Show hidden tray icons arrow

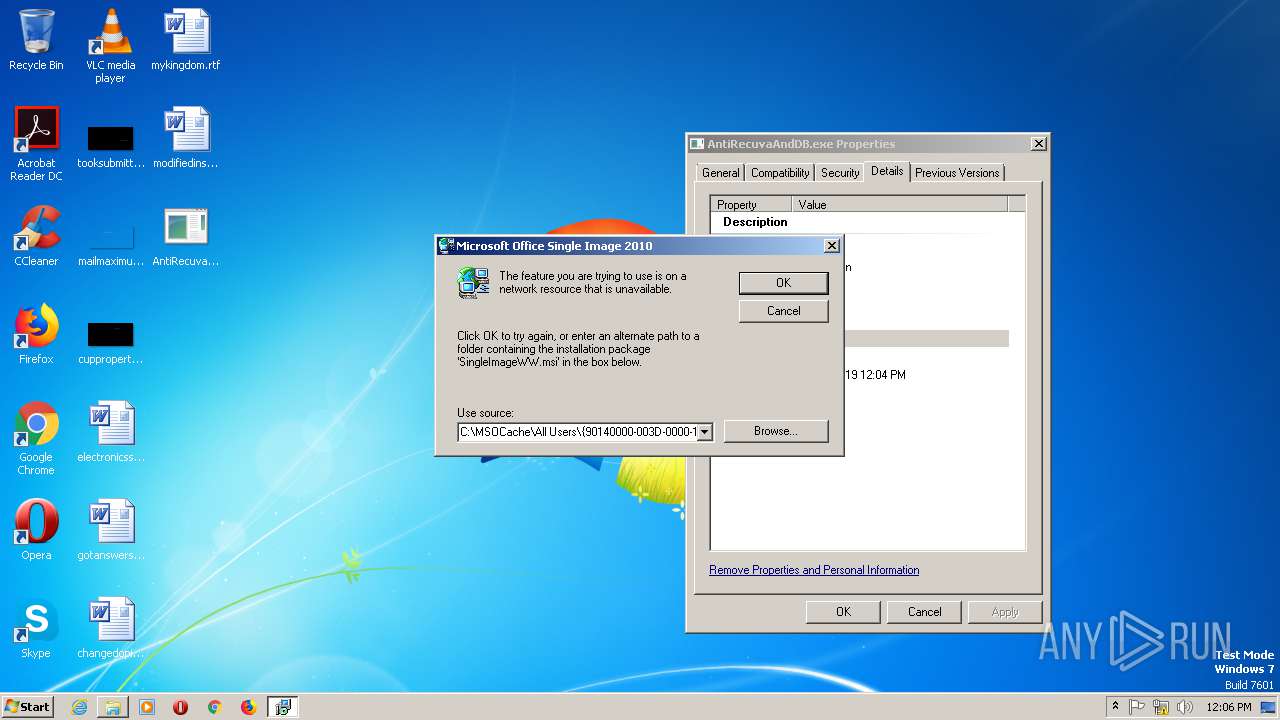pyautogui.click(x=1115, y=706)
